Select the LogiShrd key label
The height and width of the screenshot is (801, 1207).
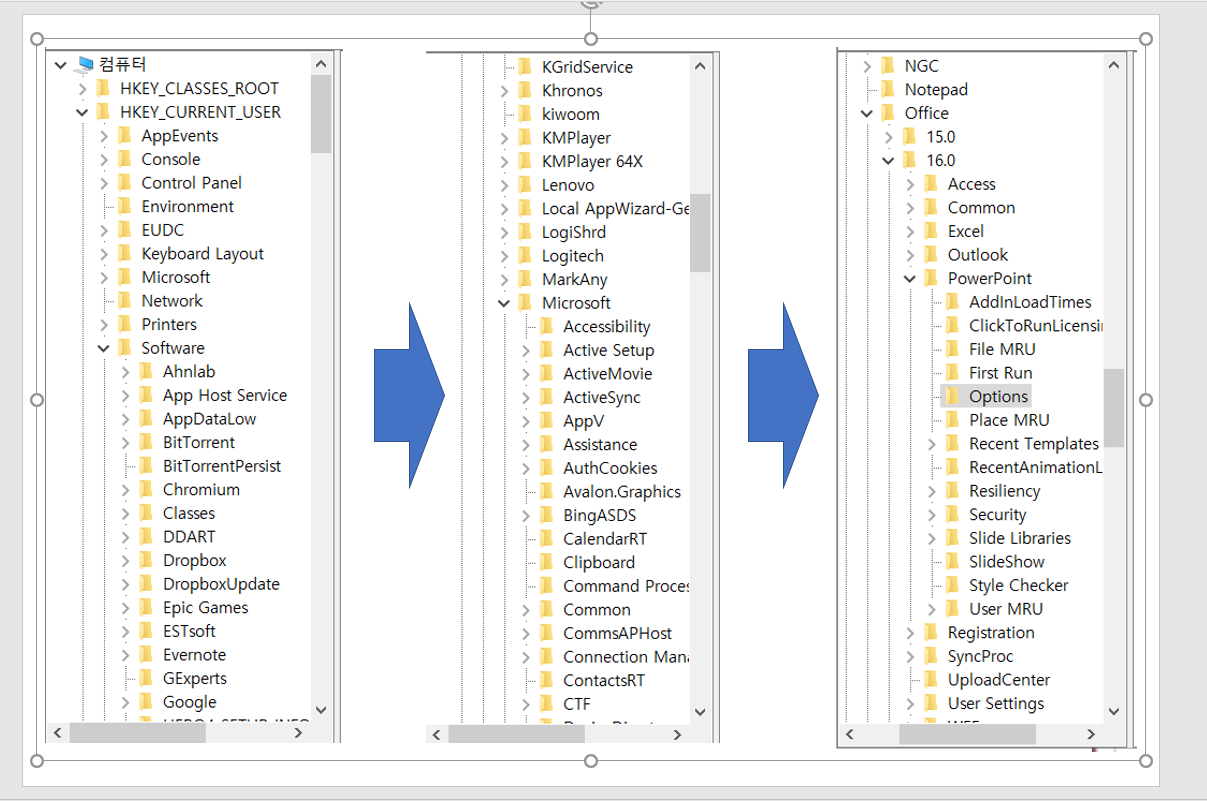pyautogui.click(x=574, y=232)
